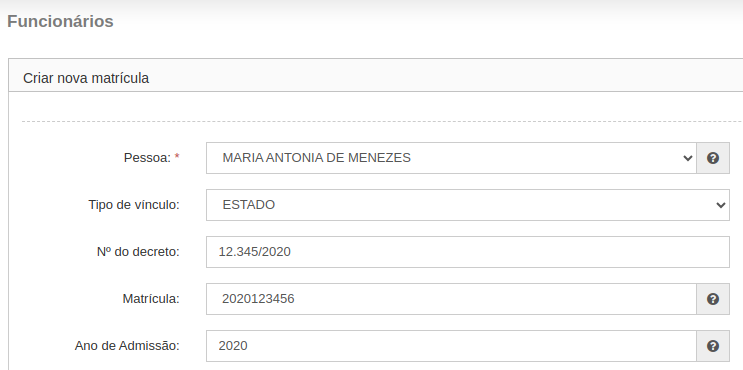
Task: Click the Funcionários page heading
Action: point(60,21)
